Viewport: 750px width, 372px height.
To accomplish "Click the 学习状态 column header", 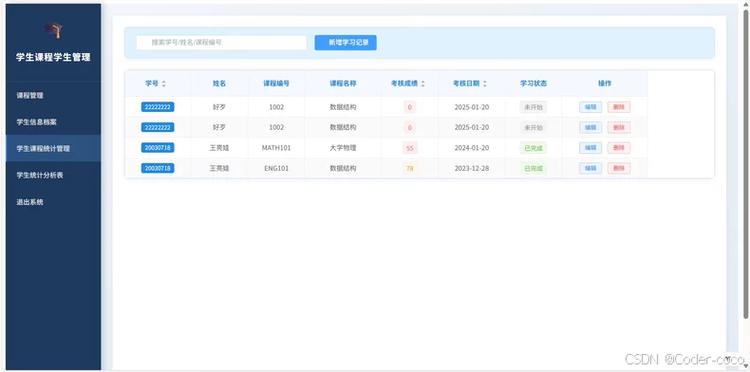I will [x=533, y=84].
